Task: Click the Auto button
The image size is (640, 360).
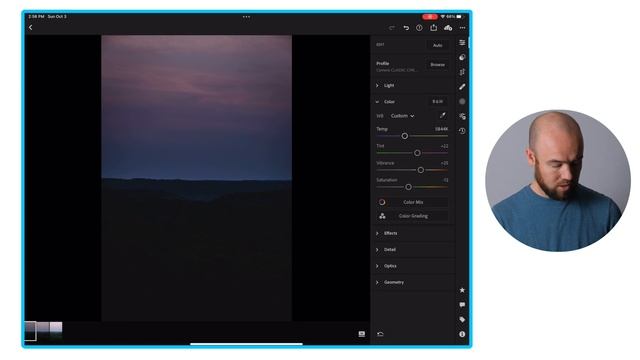Action: tap(438, 45)
